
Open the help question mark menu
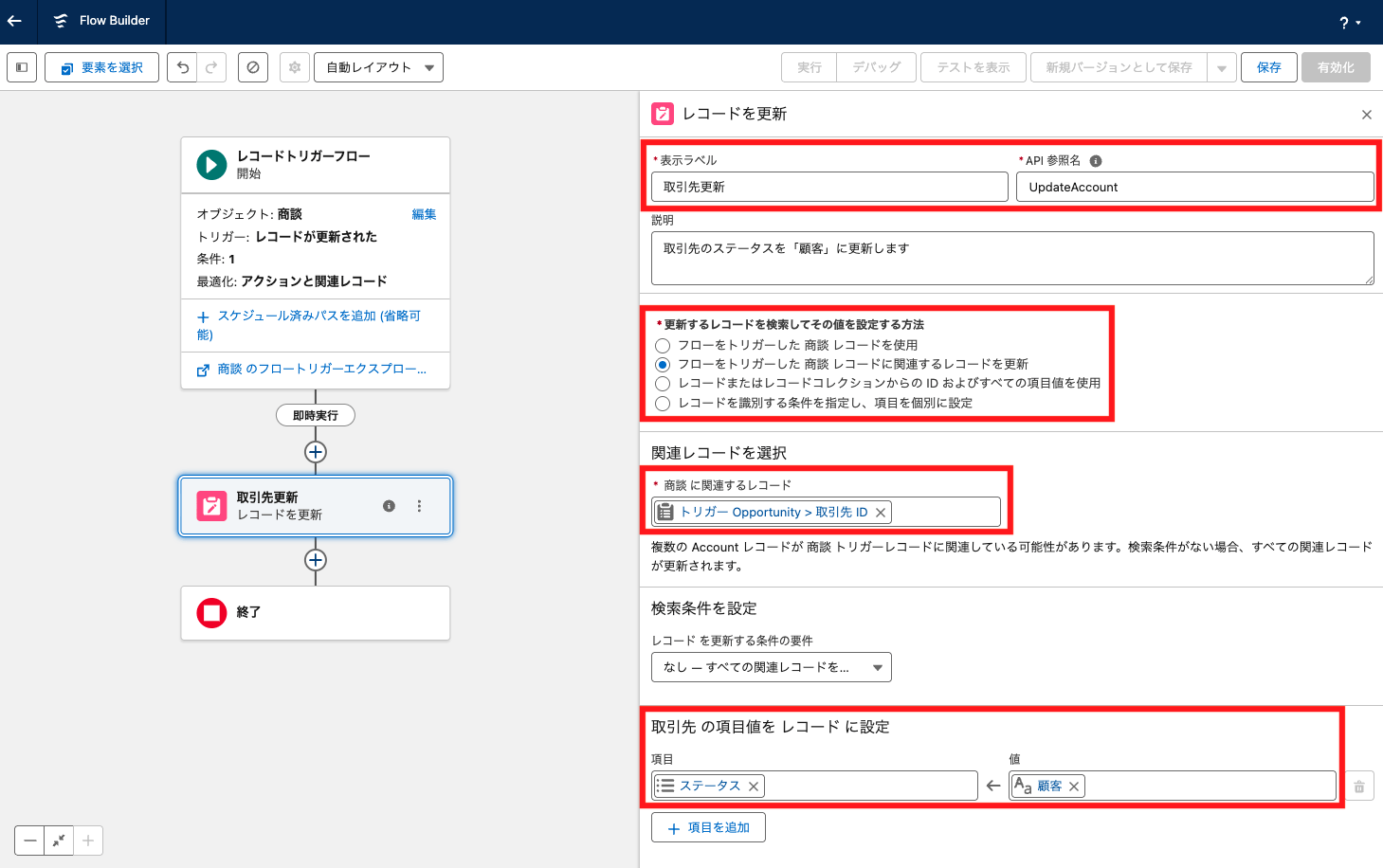pos(1349,23)
